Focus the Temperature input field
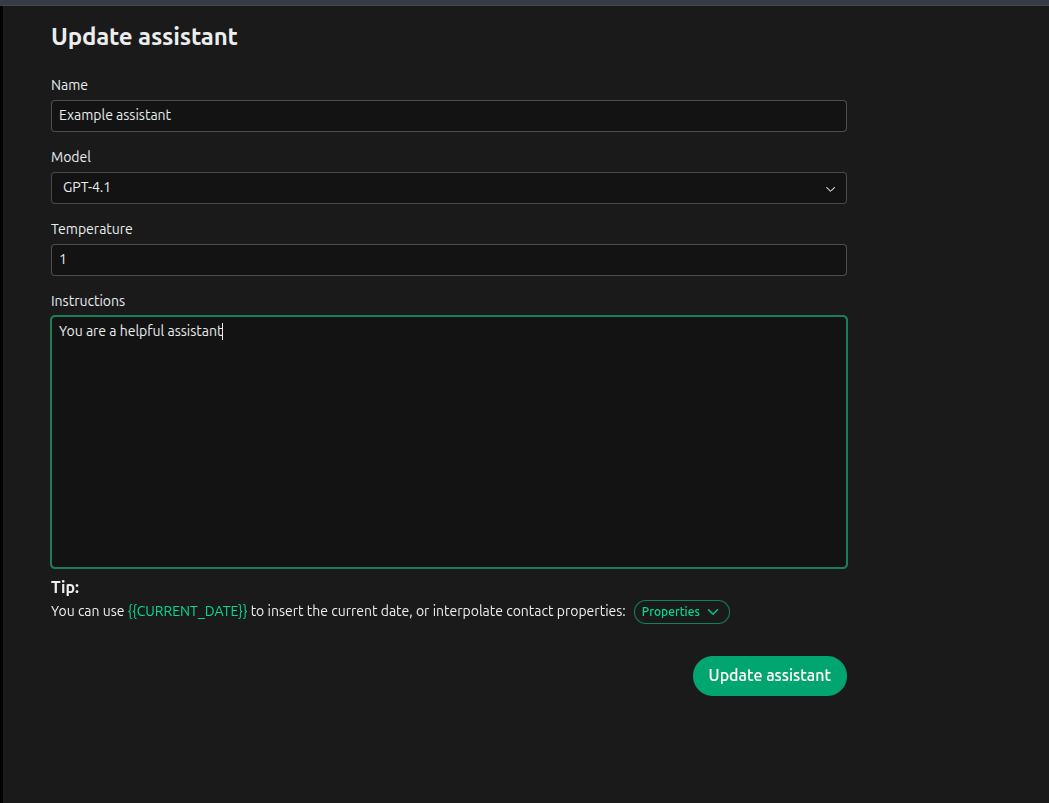Image resolution: width=1049 pixels, height=803 pixels. tap(448, 259)
